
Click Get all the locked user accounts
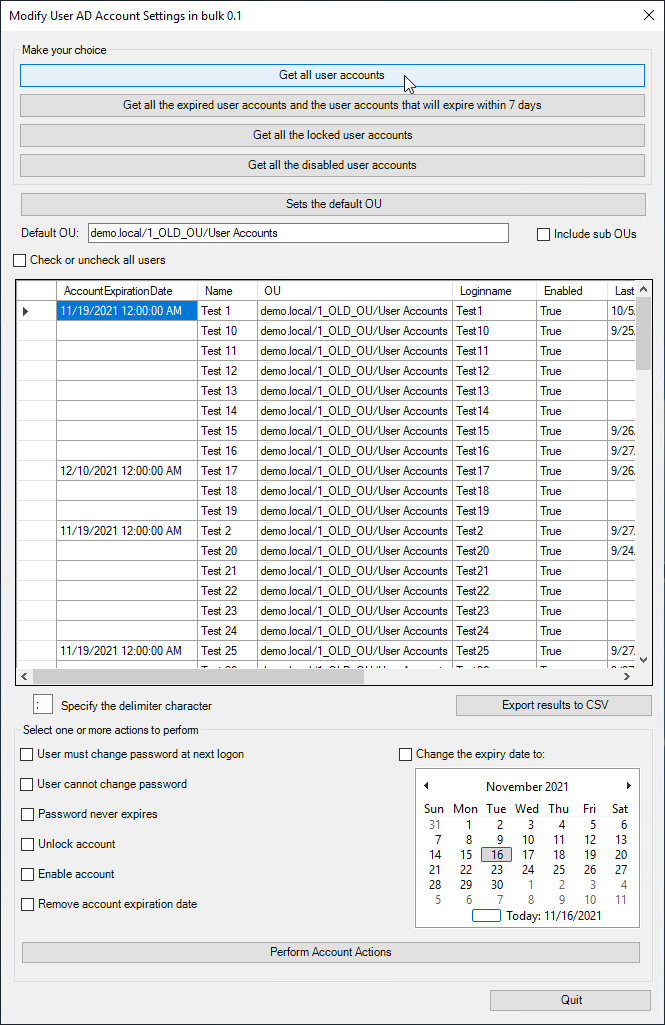point(332,135)
